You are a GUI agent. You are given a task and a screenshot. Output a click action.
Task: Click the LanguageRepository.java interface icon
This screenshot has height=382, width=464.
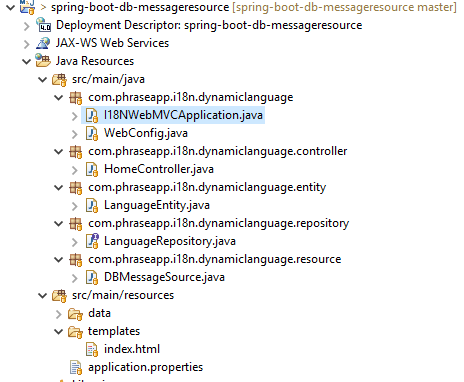click(x=92, y=241)
